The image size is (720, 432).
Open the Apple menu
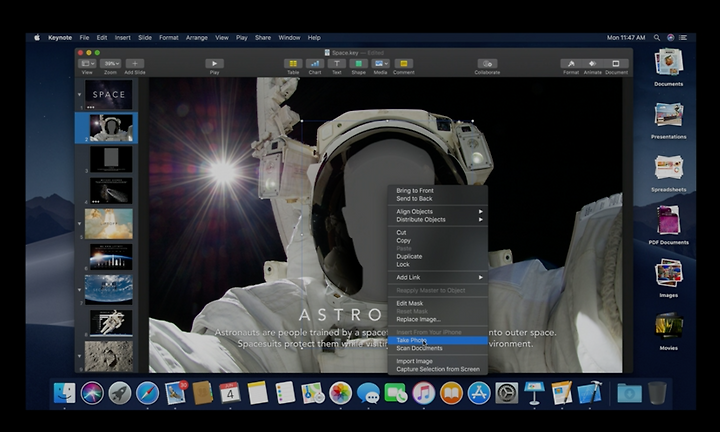coord(37,38)
